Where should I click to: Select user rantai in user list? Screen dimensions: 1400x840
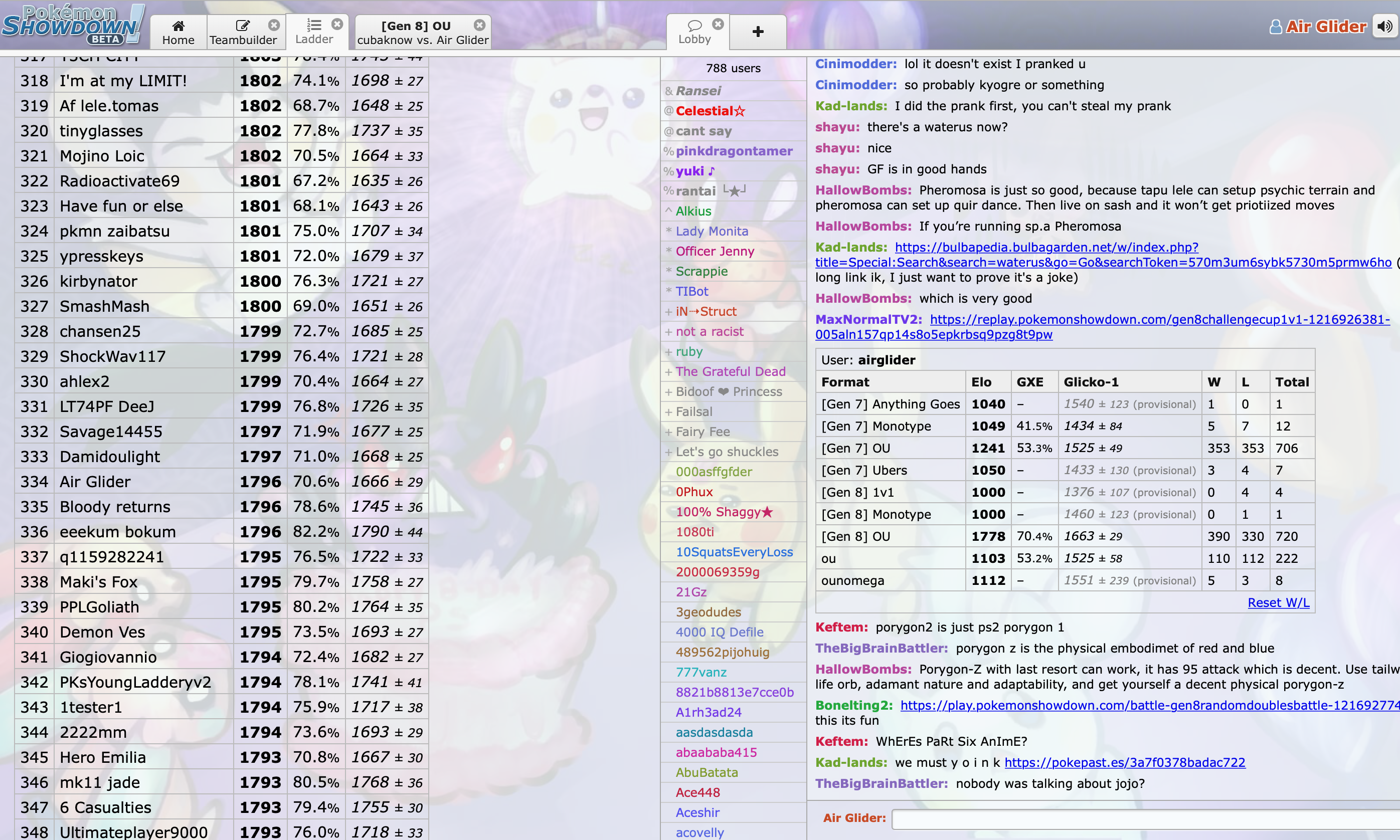tap(734, 191)
